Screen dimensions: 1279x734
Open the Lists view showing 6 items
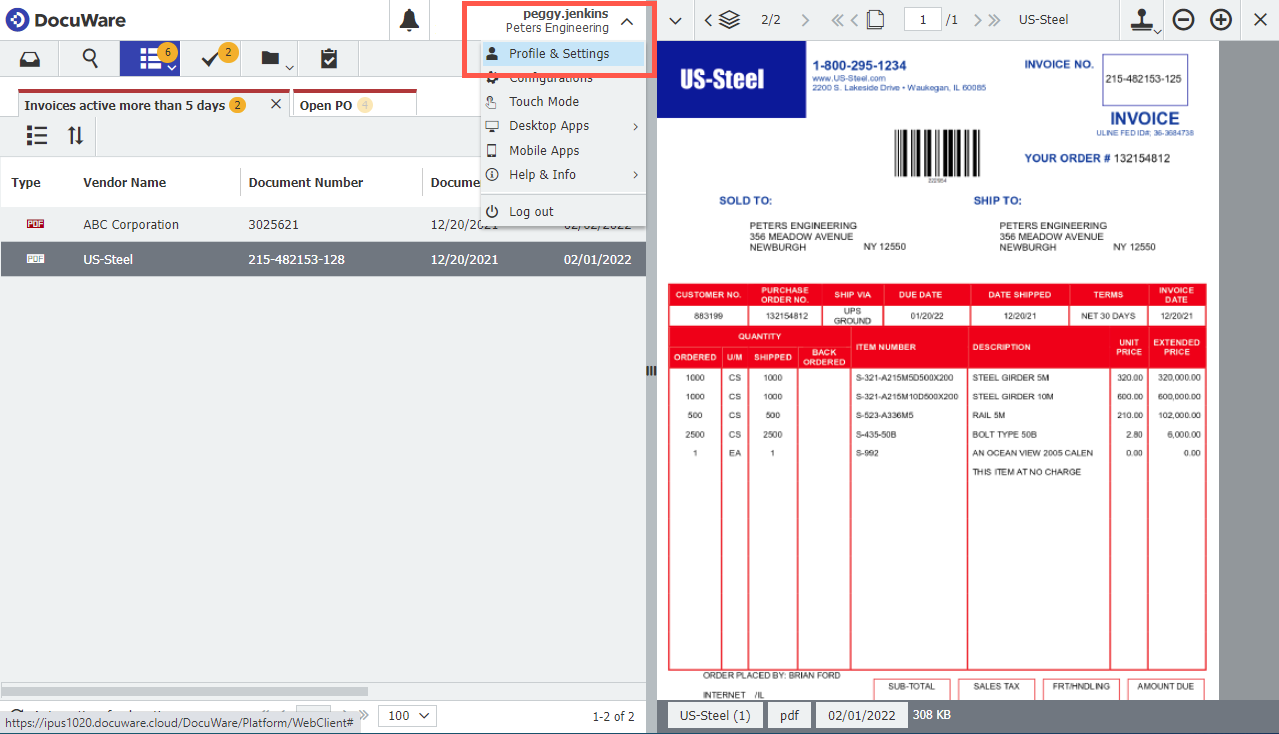tap(147, 58)
